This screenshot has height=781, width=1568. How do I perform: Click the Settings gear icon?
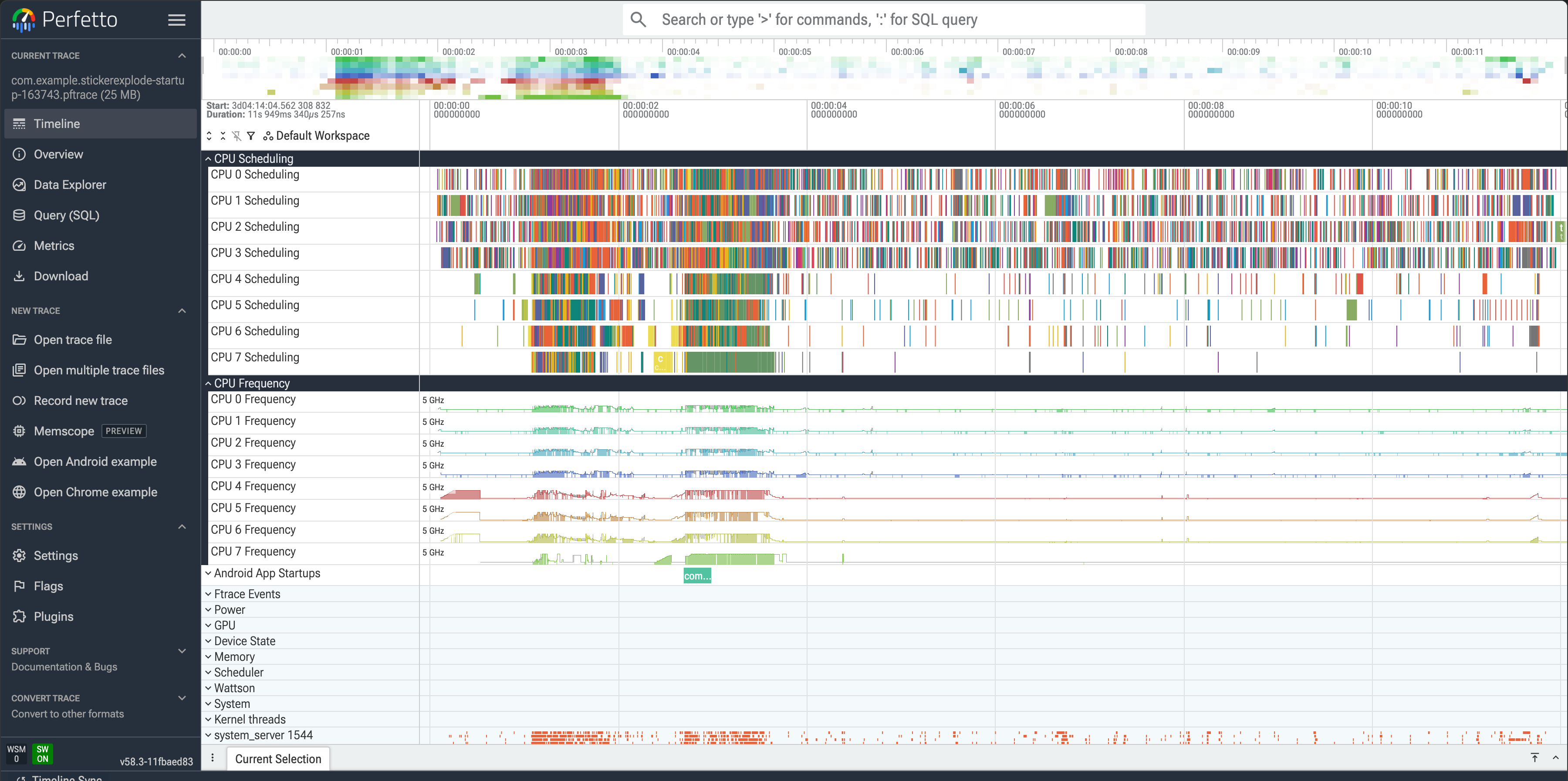pyautogui.click(x=20, y=555)
